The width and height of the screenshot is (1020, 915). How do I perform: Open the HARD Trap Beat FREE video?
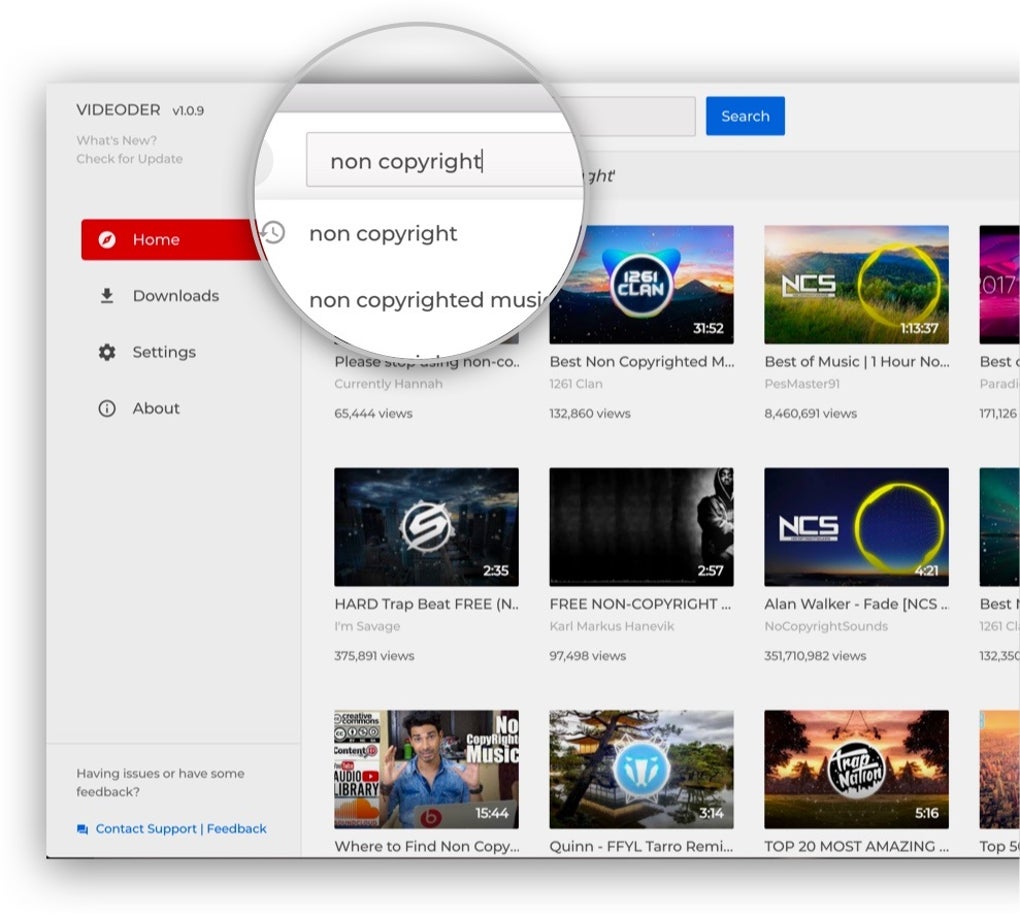pos(426,527)
